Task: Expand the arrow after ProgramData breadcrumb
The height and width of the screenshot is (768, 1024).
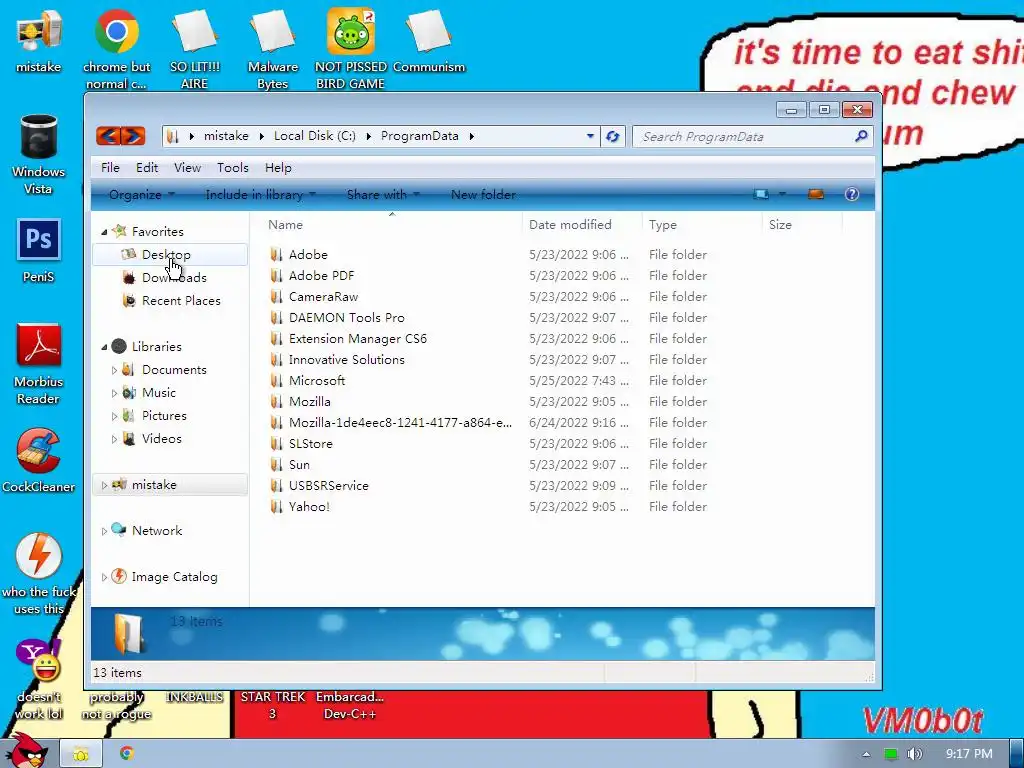Action: [x=472, y=136]
